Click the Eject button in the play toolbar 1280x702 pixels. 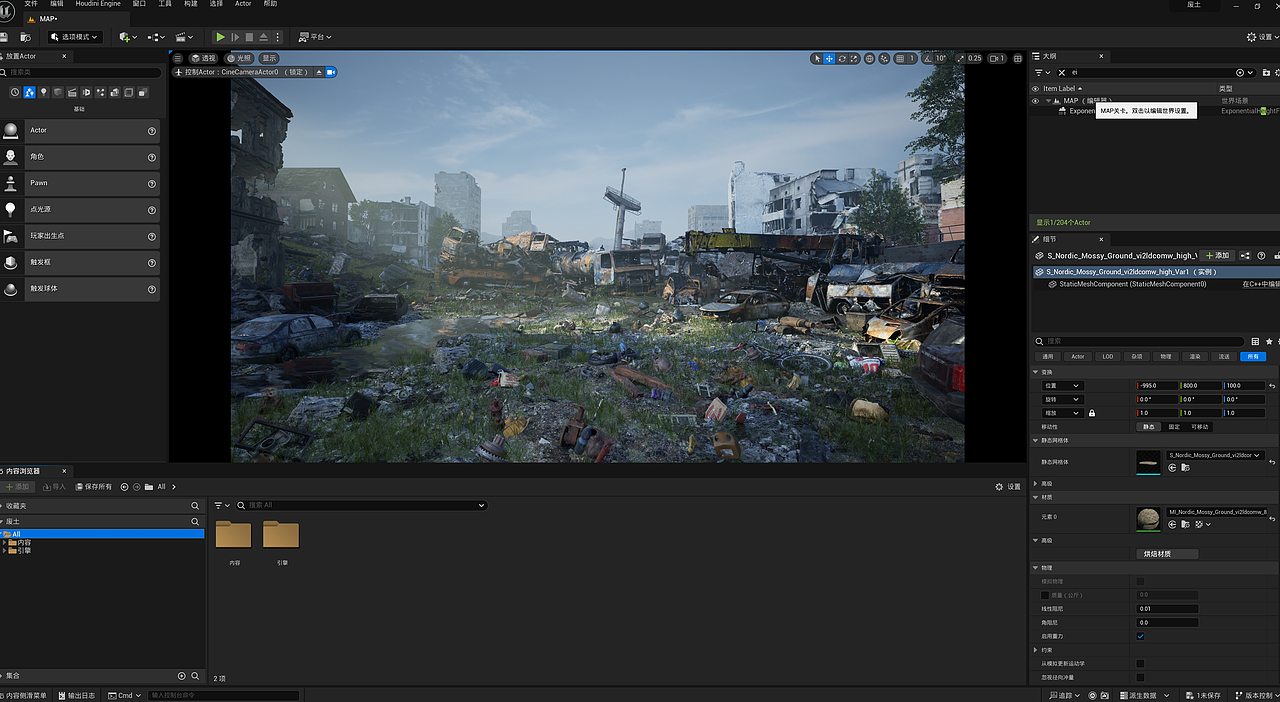[x=263, y=37]
